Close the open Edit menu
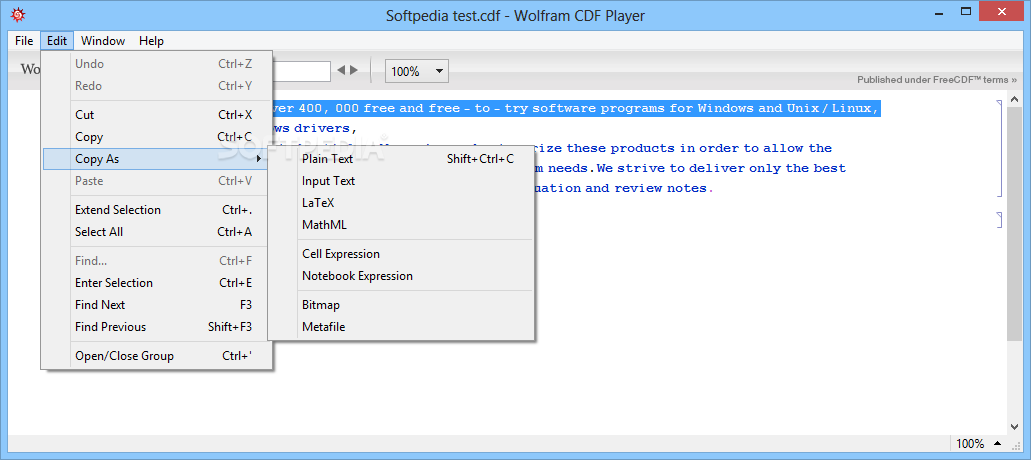 pos(57,41)
